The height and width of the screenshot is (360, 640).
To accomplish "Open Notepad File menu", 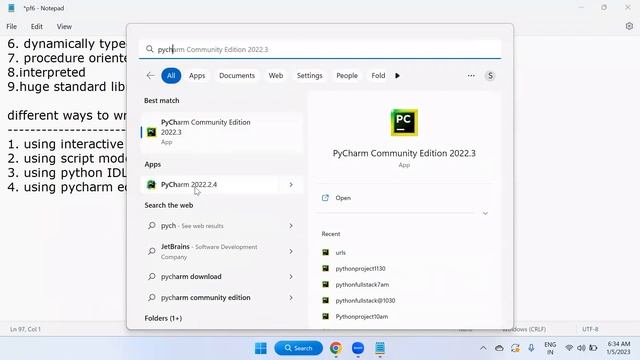I will (11, 27).
